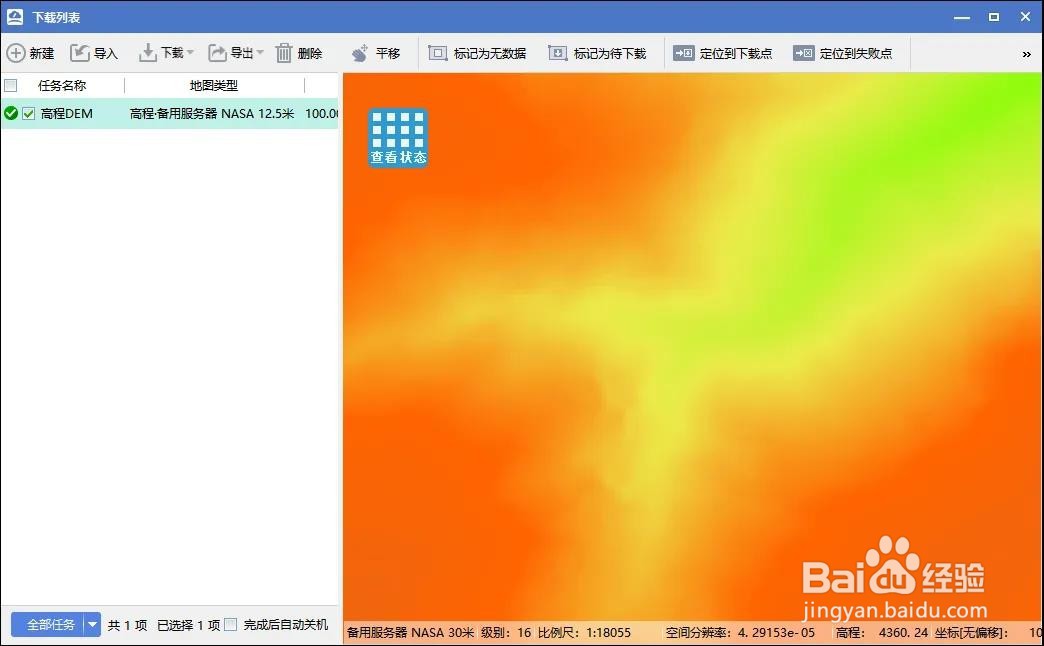Click 定位到下载点 toolbar item
Screen dimensions: 1044x646
coord(722,53)
